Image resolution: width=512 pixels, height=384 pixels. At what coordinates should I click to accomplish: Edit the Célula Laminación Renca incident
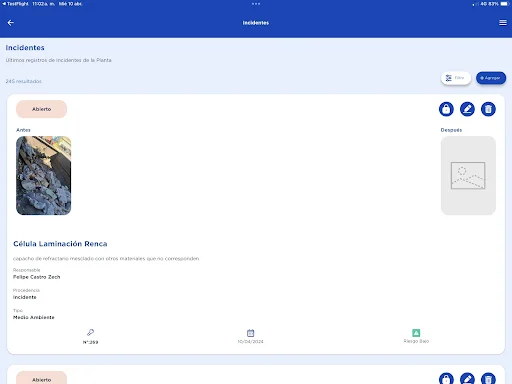tap(467, 109)
